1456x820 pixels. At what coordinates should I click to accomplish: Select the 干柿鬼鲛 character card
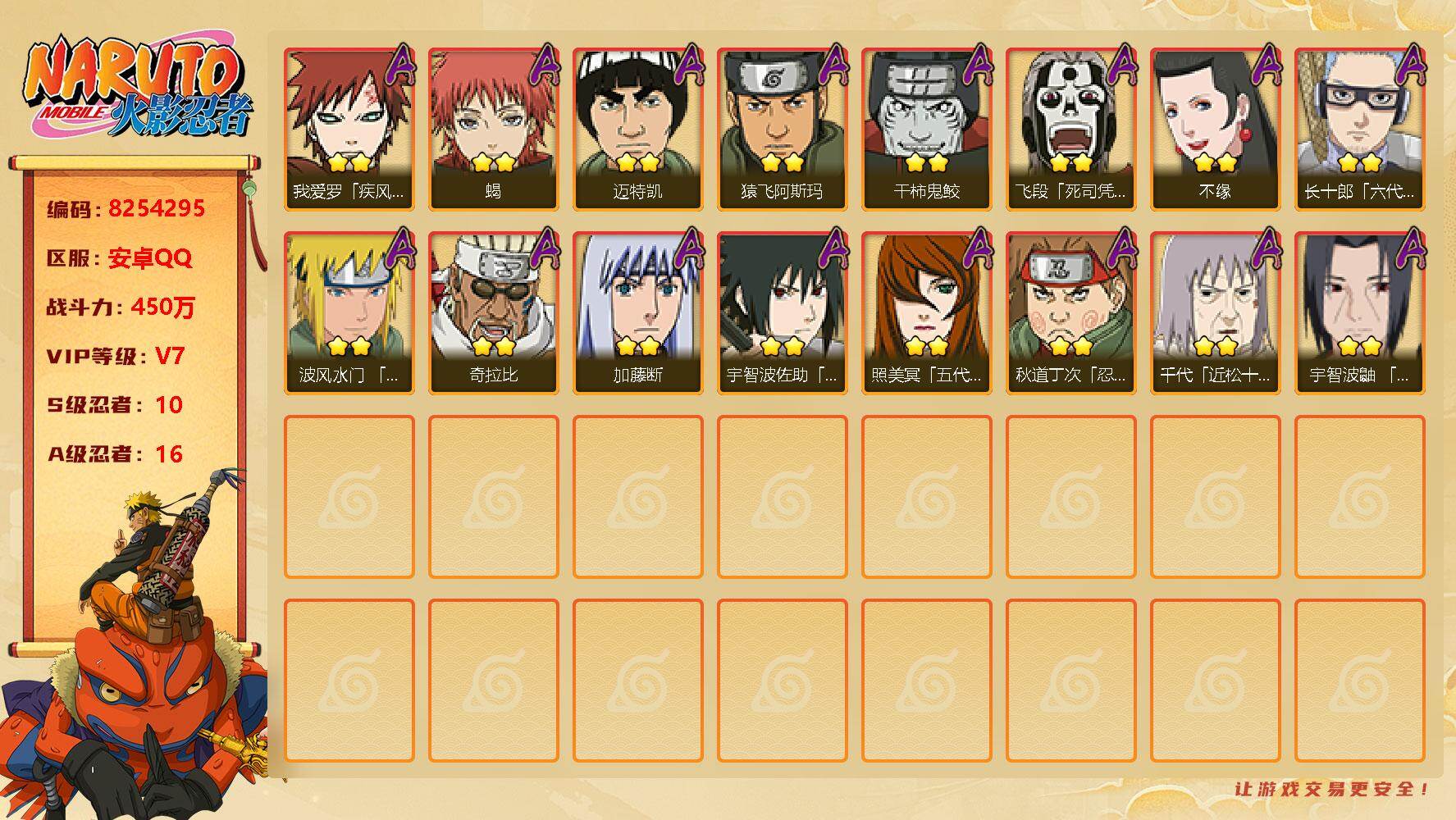(x=927, y=129)
